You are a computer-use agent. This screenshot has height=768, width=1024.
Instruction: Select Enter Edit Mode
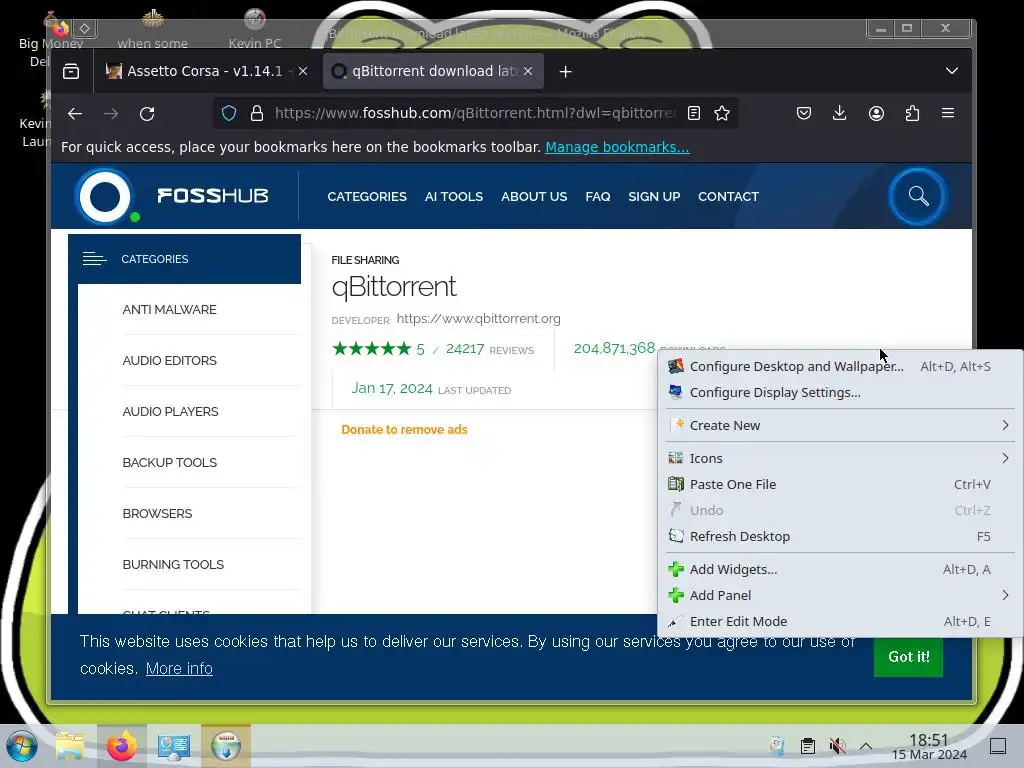839,622
